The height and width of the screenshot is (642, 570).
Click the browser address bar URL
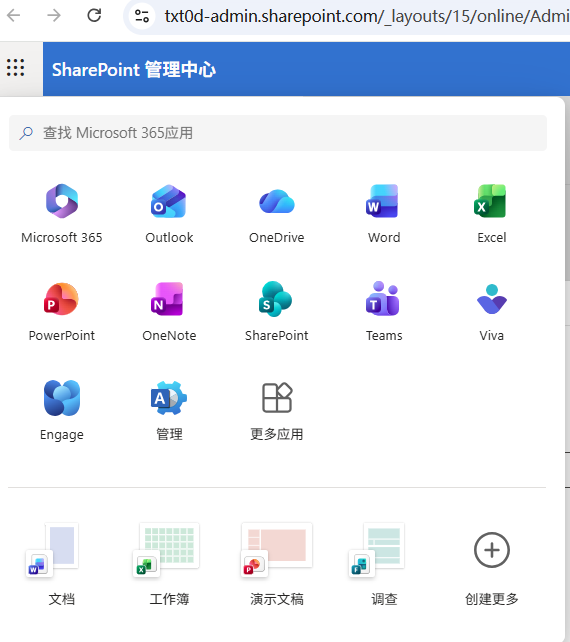tap(366, 16)
